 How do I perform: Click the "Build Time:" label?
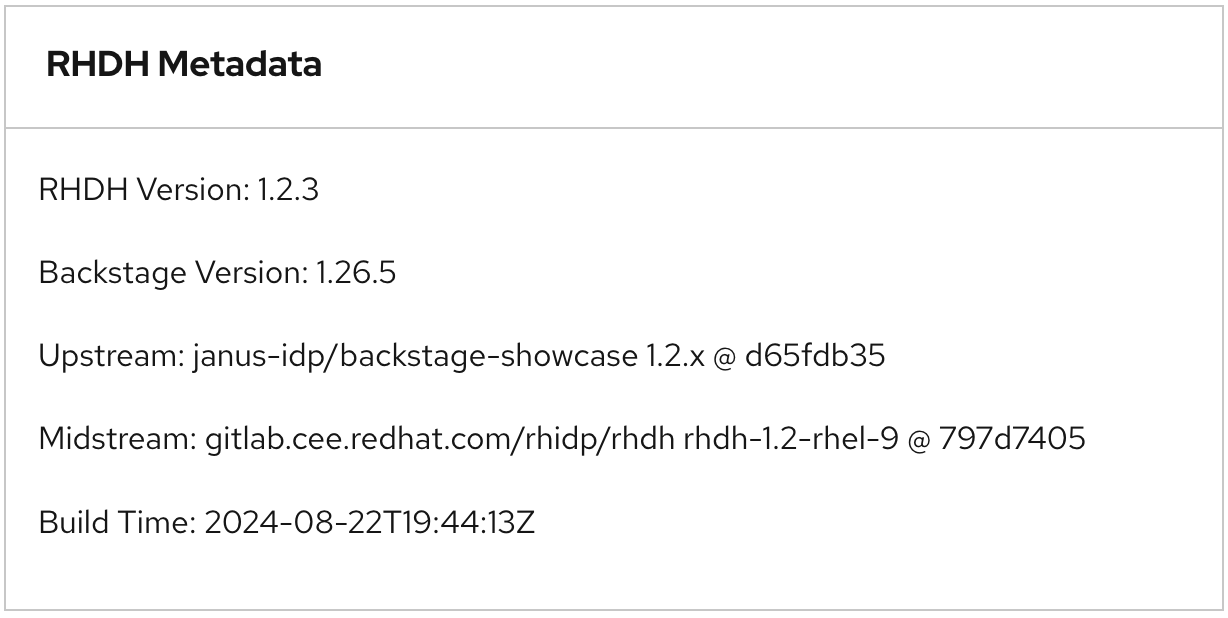[x=117, y=521]
